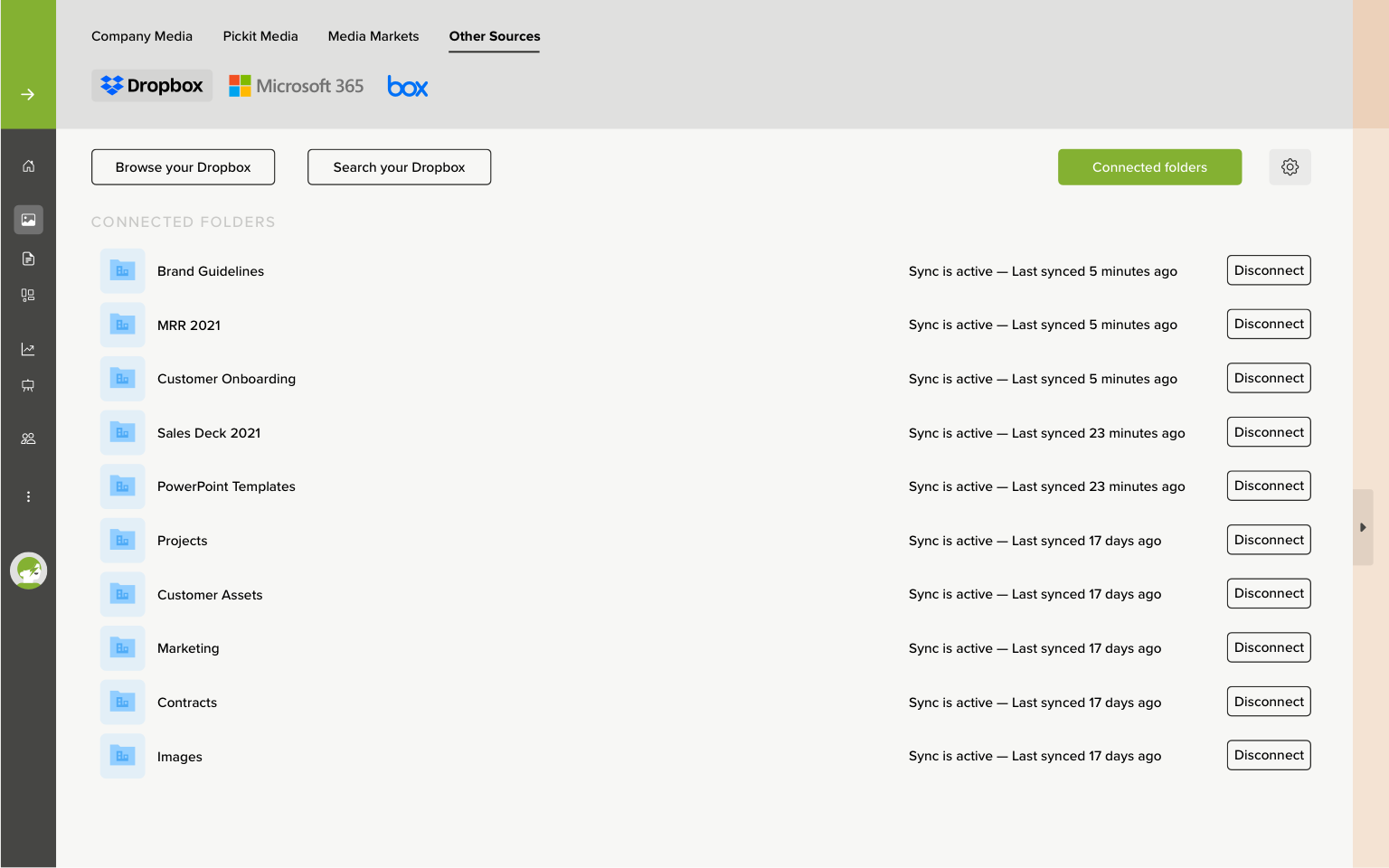Expand the sidebar with the arrow icon
The height and width of the screenshot is (868, 1389).
pos(28,94)
